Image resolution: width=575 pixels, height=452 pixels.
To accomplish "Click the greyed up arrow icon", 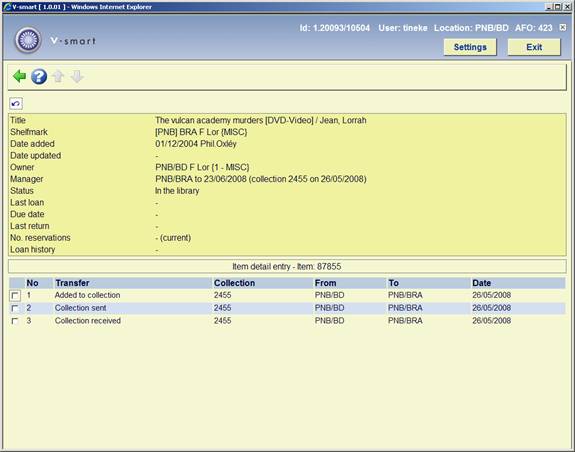I will point(58,77).
